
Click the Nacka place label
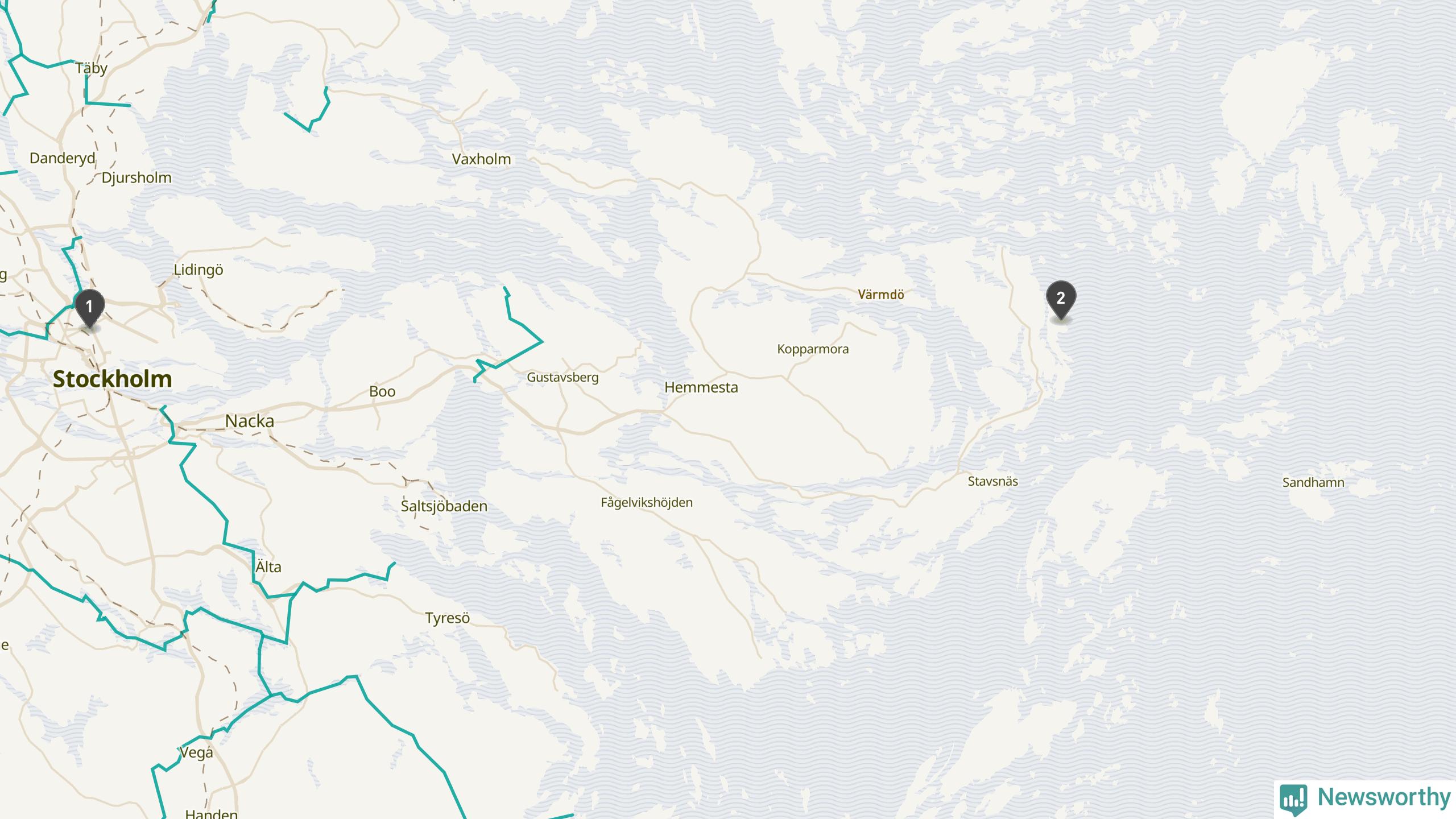tap(250, 421)
